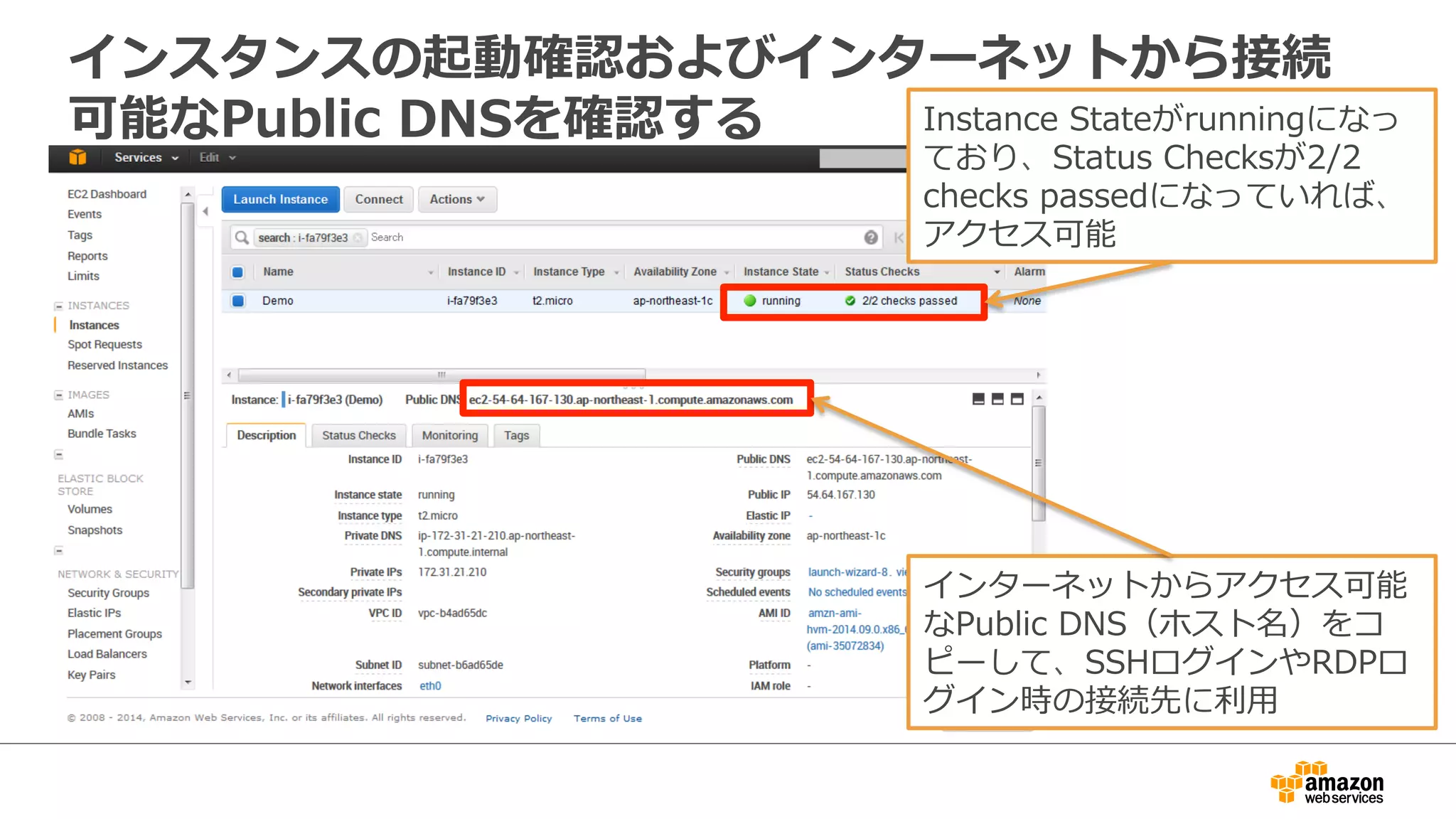1456x819 pixels.
Task: Collapse the NETWORK & SECURITY section
Action: [x=58, y=550]
